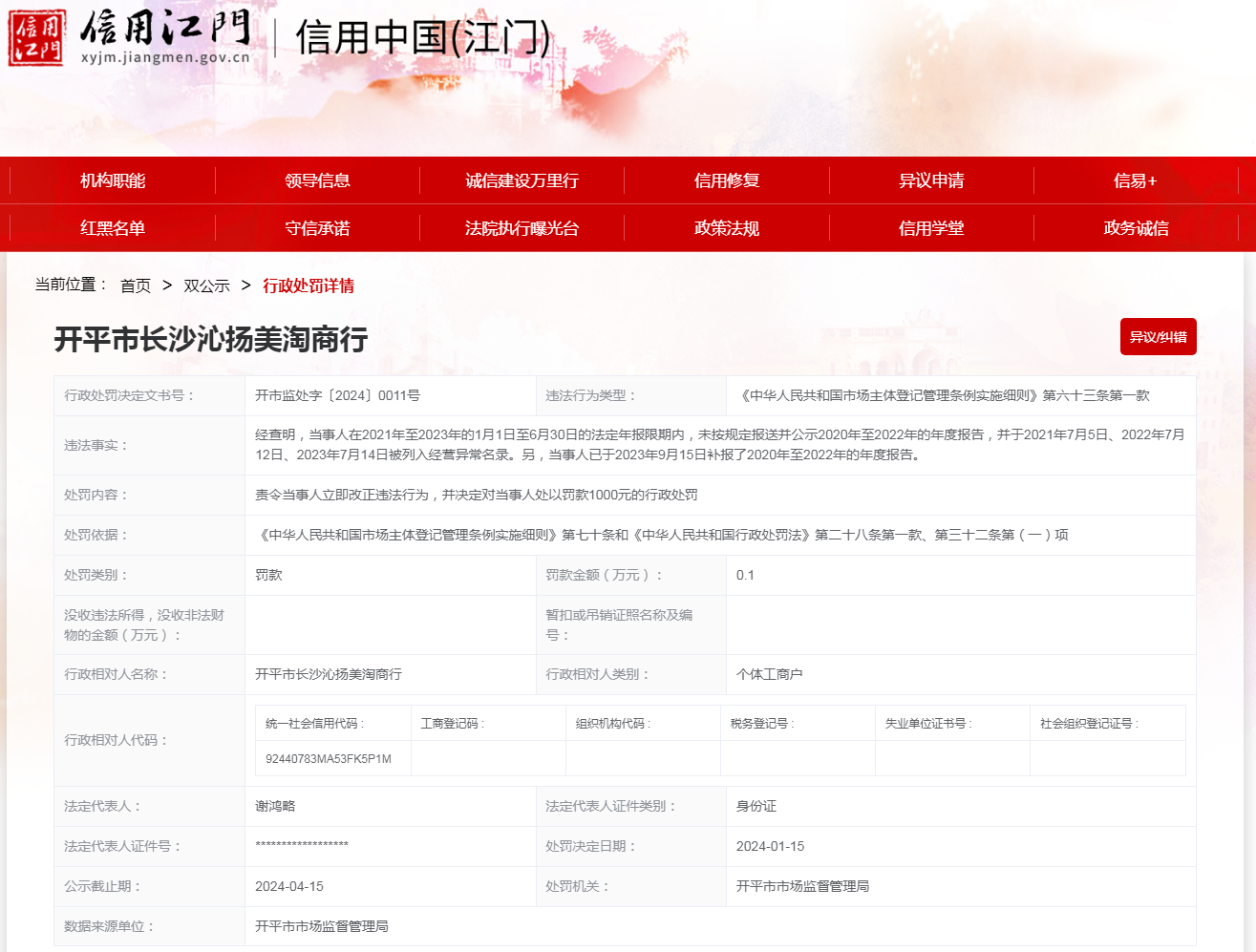Click the page heading 开平市长沙沁扬美淘商行

211,339
